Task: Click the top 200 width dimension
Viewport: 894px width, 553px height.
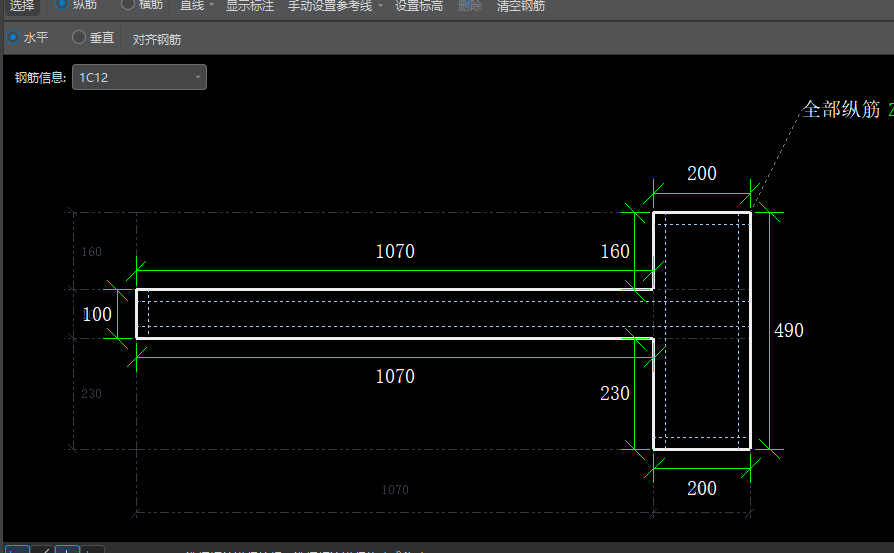Action: [701, 173]
